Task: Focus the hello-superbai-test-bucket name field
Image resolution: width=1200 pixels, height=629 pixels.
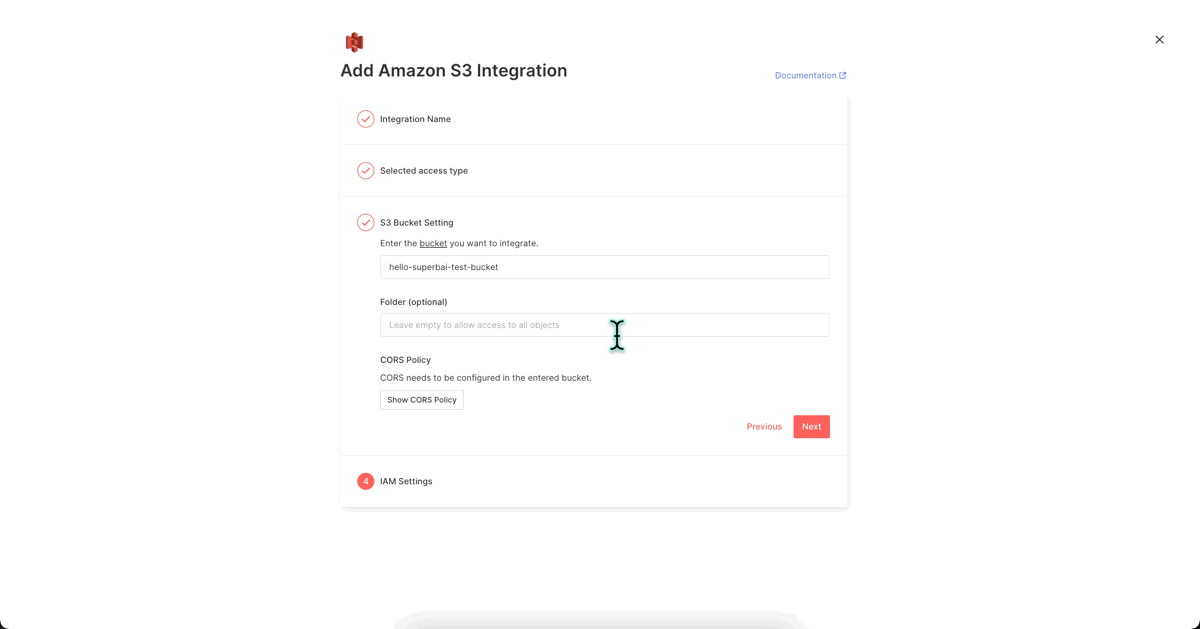Action: coord(605,267)
